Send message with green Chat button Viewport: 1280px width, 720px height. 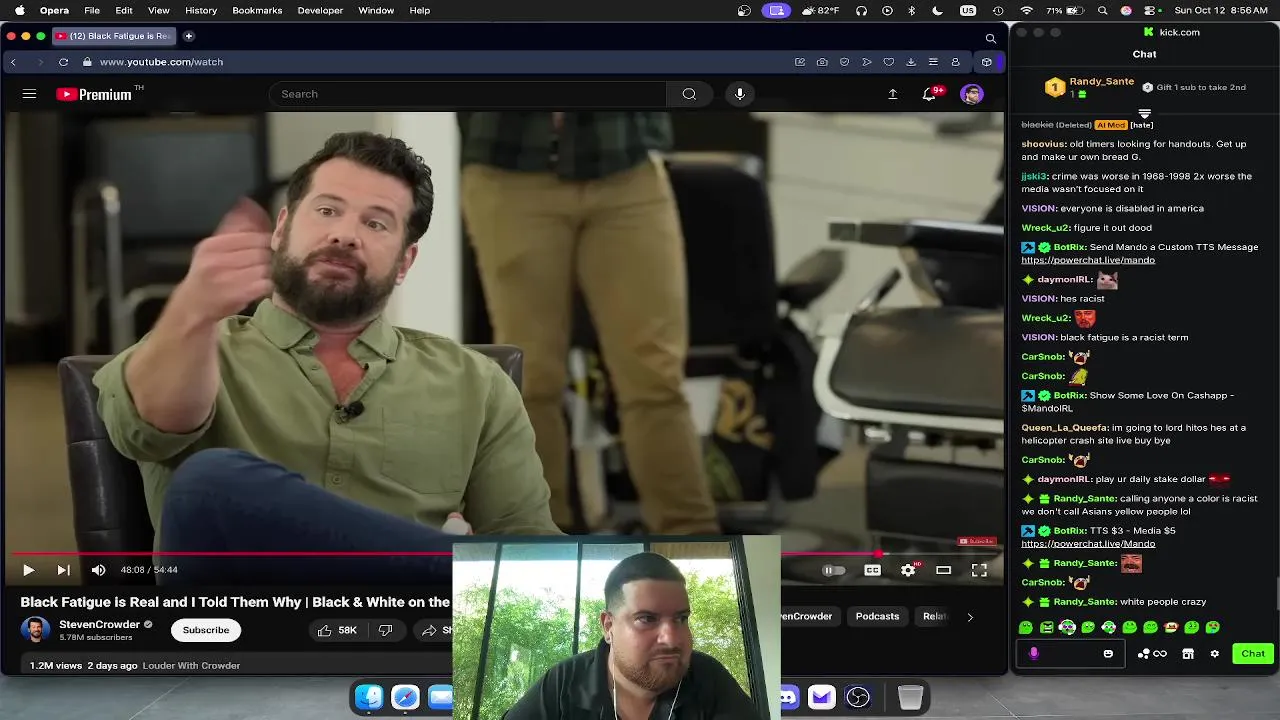pyautogui.click(x=1253, y=654)
